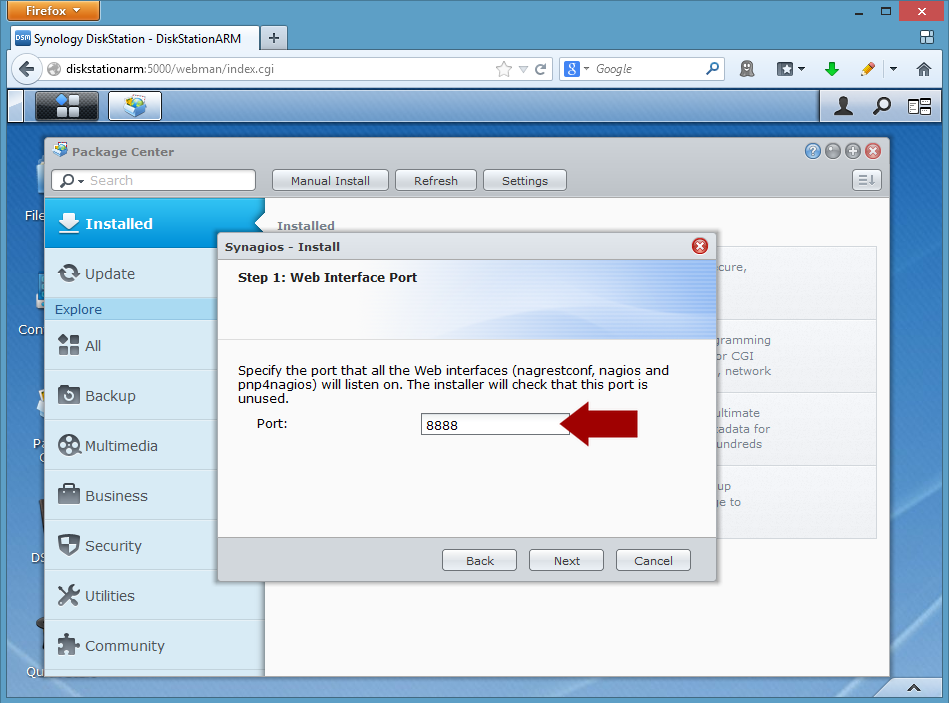Expand the bottom-right corner up arrow
949x703 pixels.
pyautogui.click(x=914, y=687)
